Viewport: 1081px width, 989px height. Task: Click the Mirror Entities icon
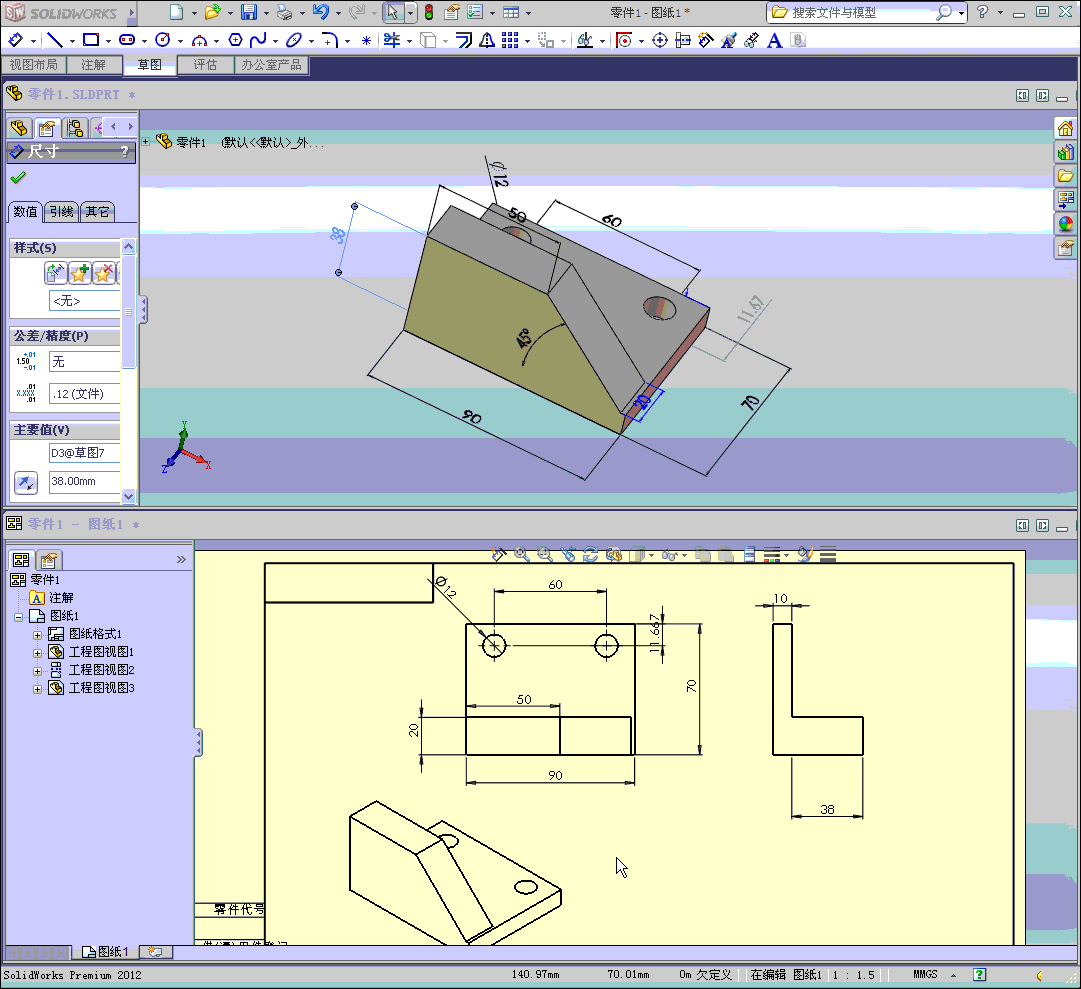(487, 40)
